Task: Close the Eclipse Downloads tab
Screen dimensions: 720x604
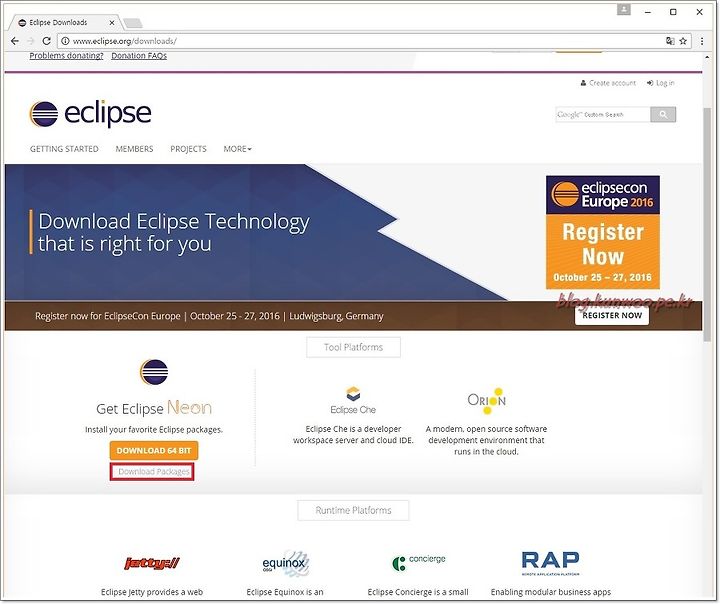Action: 112,23
